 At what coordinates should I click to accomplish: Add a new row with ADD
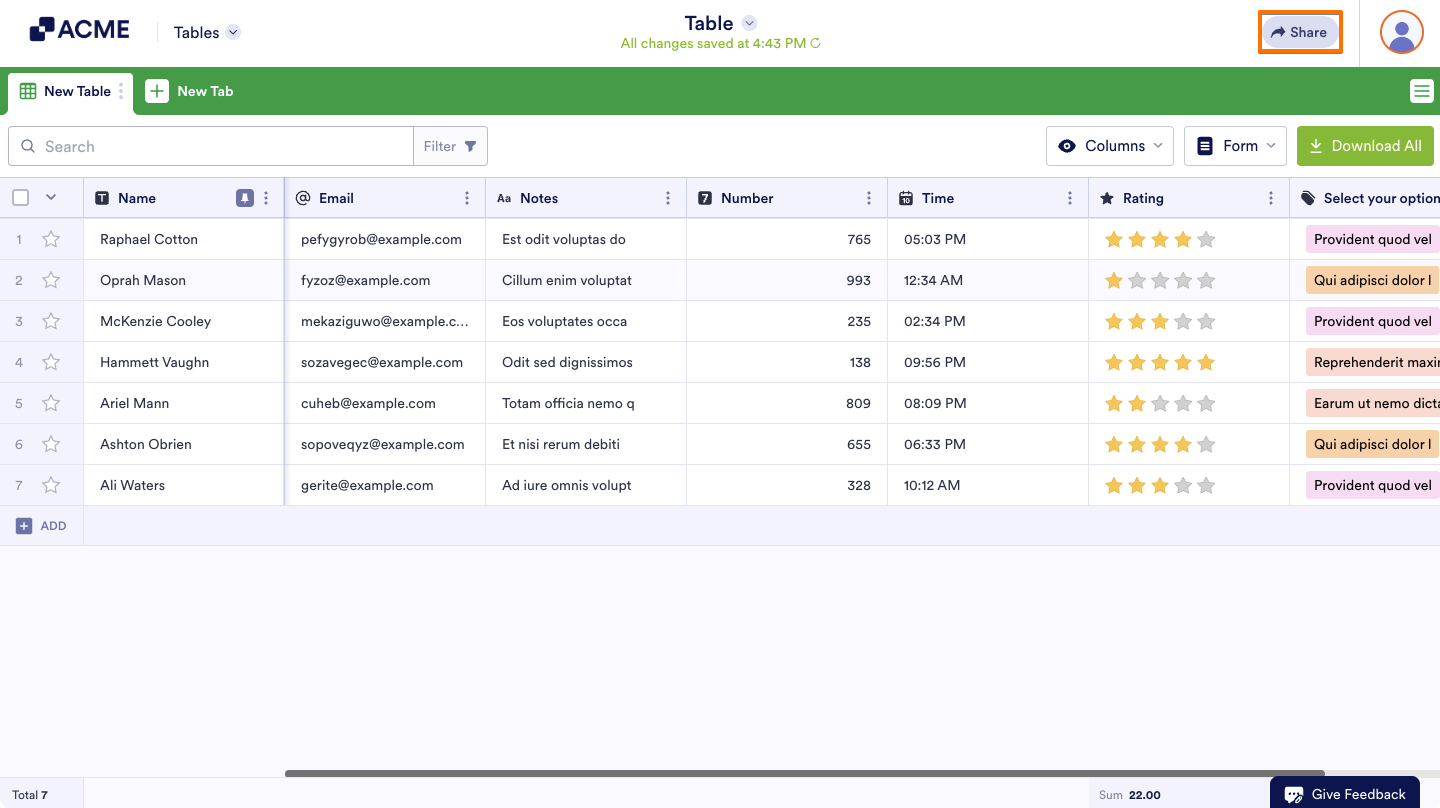point(41,526)
